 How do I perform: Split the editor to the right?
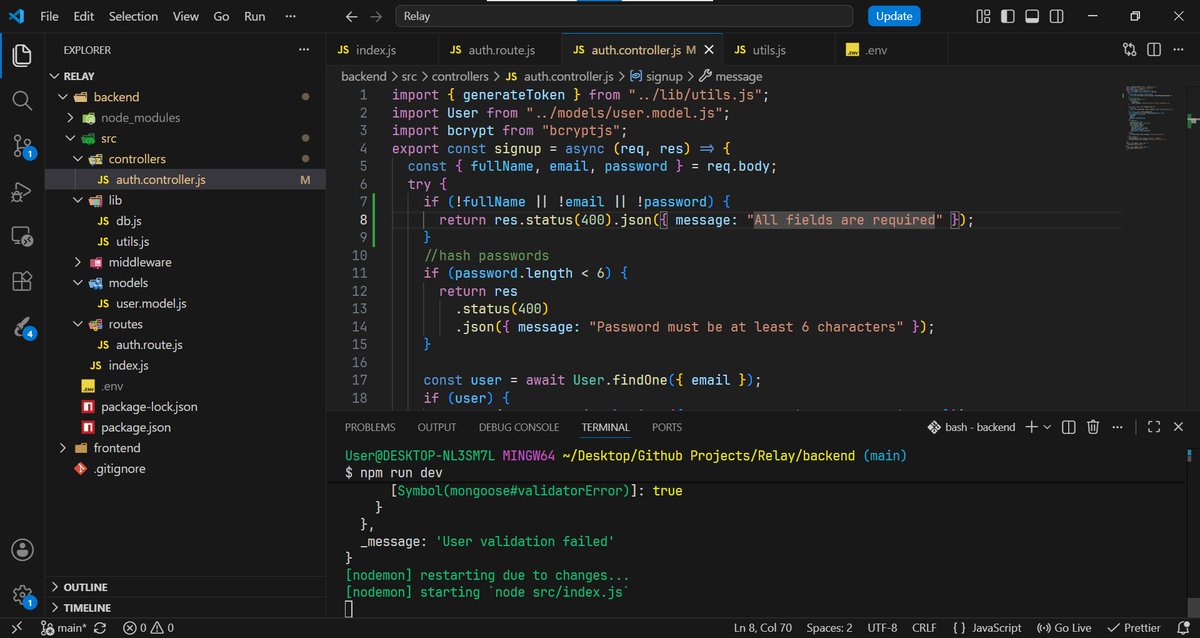[1154, 49]
